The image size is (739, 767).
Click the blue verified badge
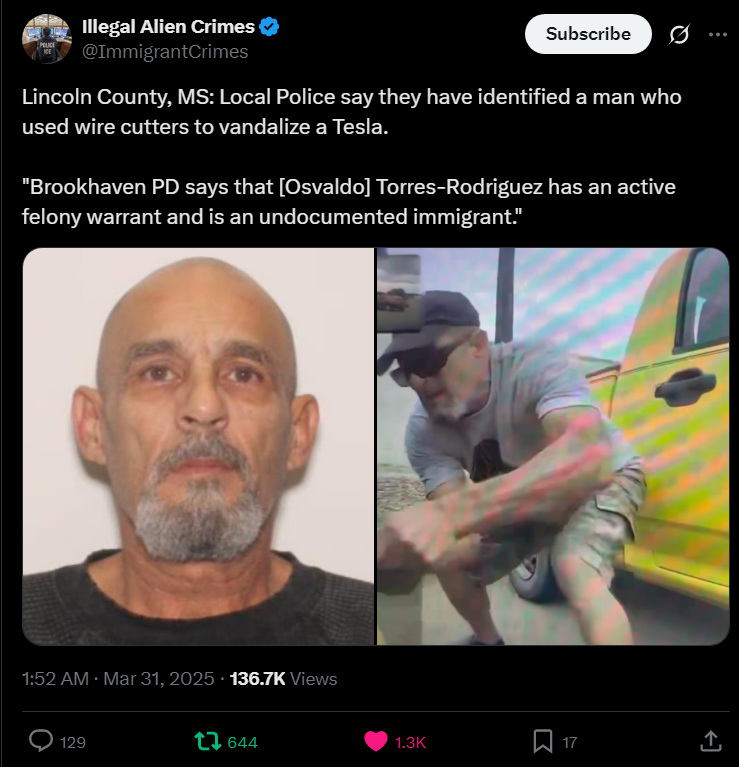coord(269,26)
